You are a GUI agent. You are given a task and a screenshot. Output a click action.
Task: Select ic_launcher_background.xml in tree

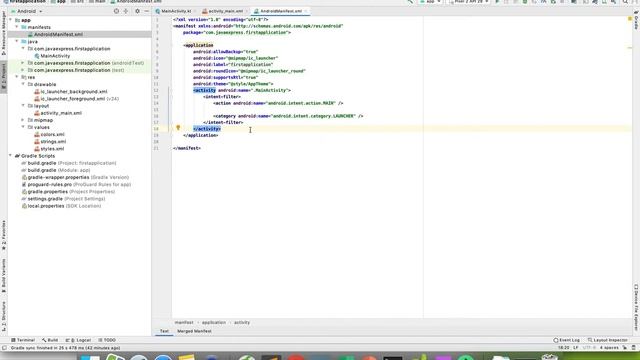(71, 91)
